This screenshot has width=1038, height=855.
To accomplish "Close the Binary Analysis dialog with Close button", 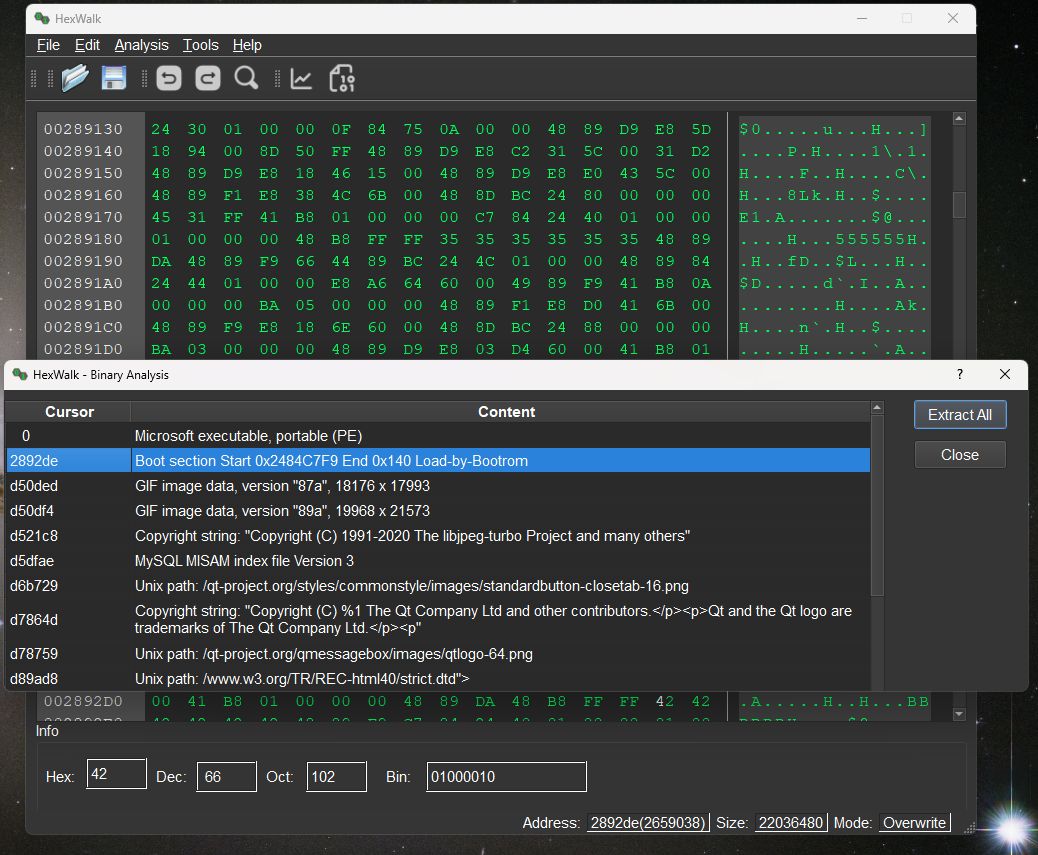I will (x=959, y=454).
